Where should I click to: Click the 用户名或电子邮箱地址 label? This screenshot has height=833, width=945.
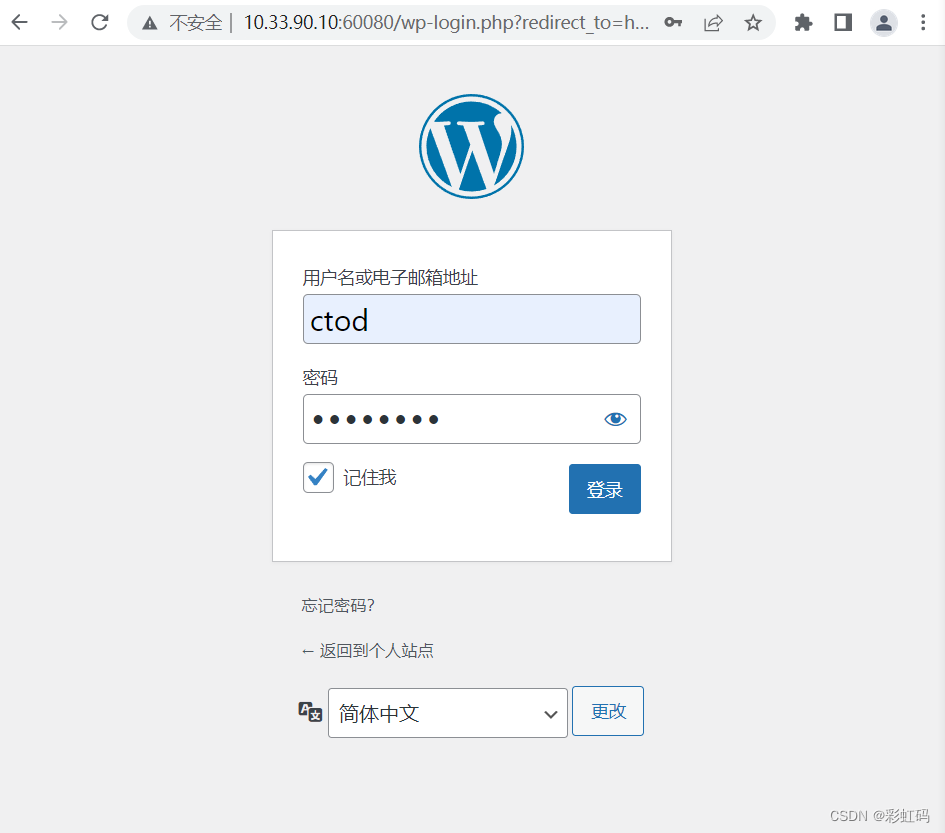390,278
